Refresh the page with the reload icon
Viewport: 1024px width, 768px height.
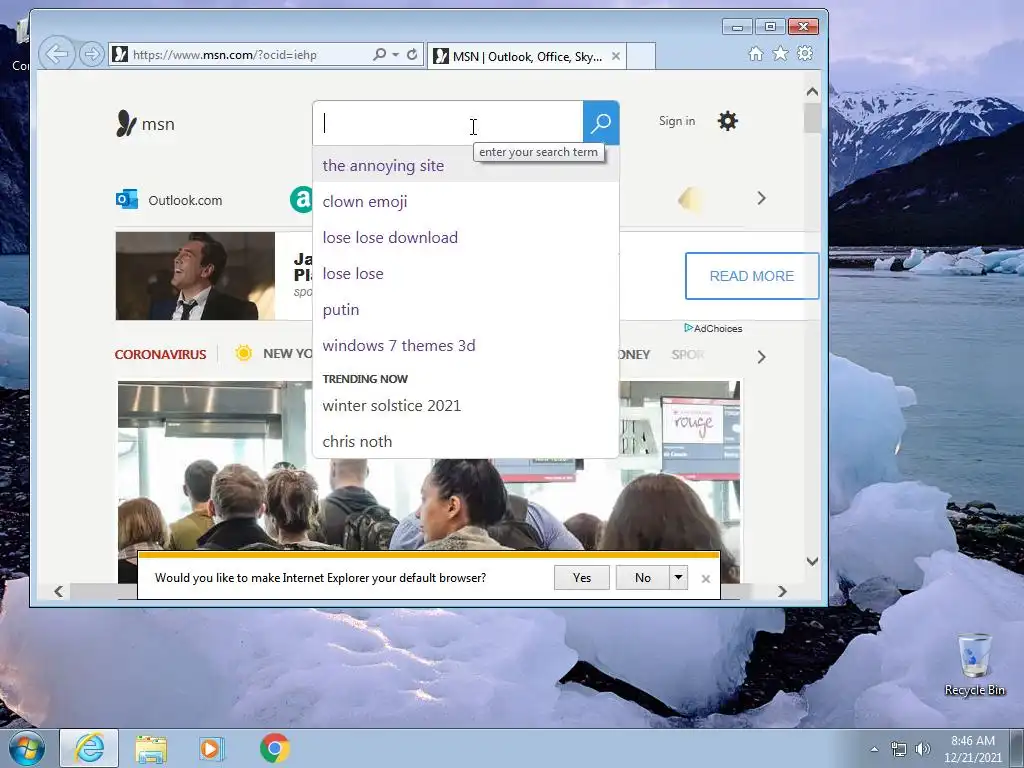[x=411, y=54]
